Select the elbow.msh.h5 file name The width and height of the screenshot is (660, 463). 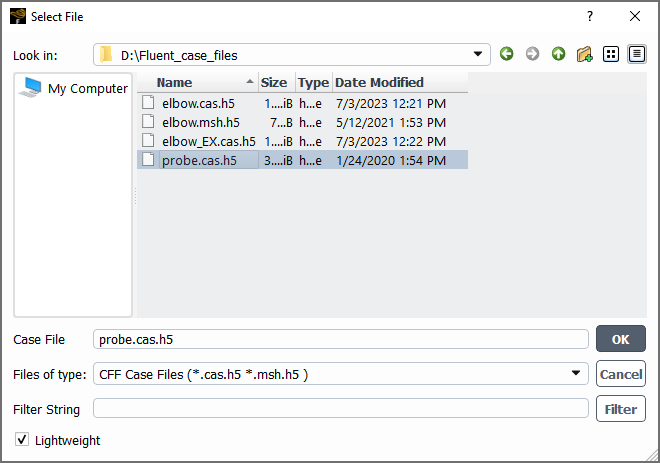(201, 122)
